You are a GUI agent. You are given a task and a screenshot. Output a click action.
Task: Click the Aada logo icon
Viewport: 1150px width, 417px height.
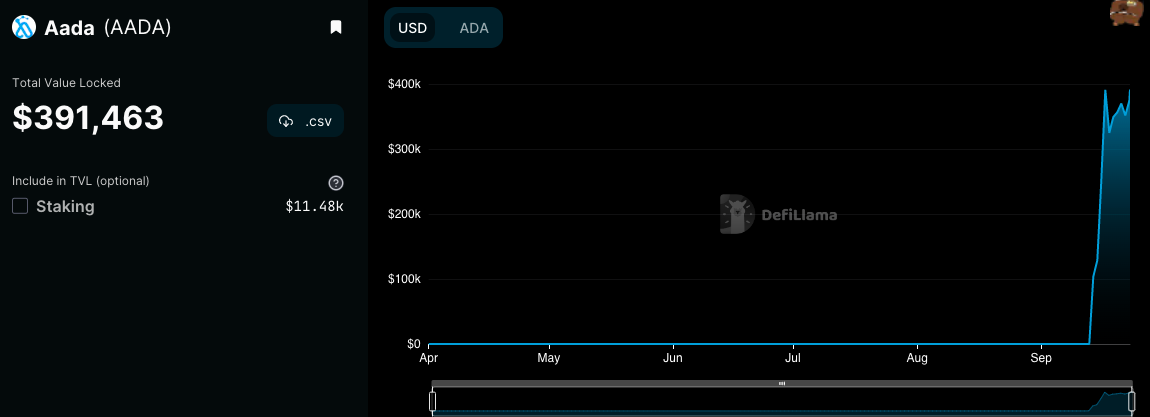(24, 27)
